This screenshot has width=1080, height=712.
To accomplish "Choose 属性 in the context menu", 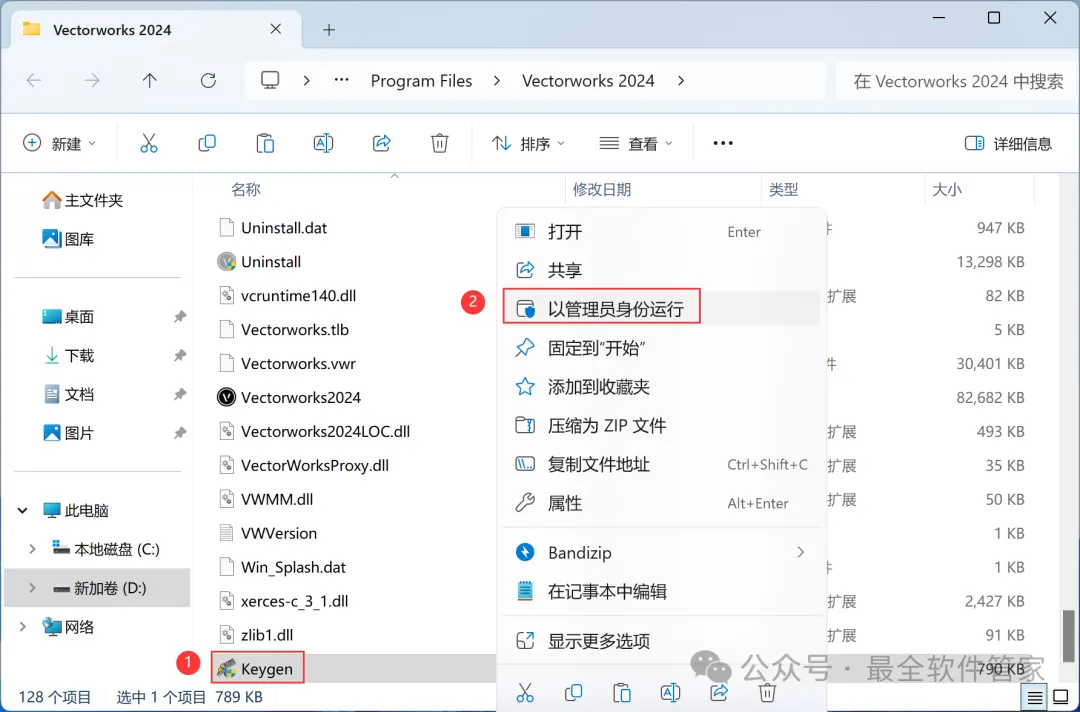I will (661, 503).
